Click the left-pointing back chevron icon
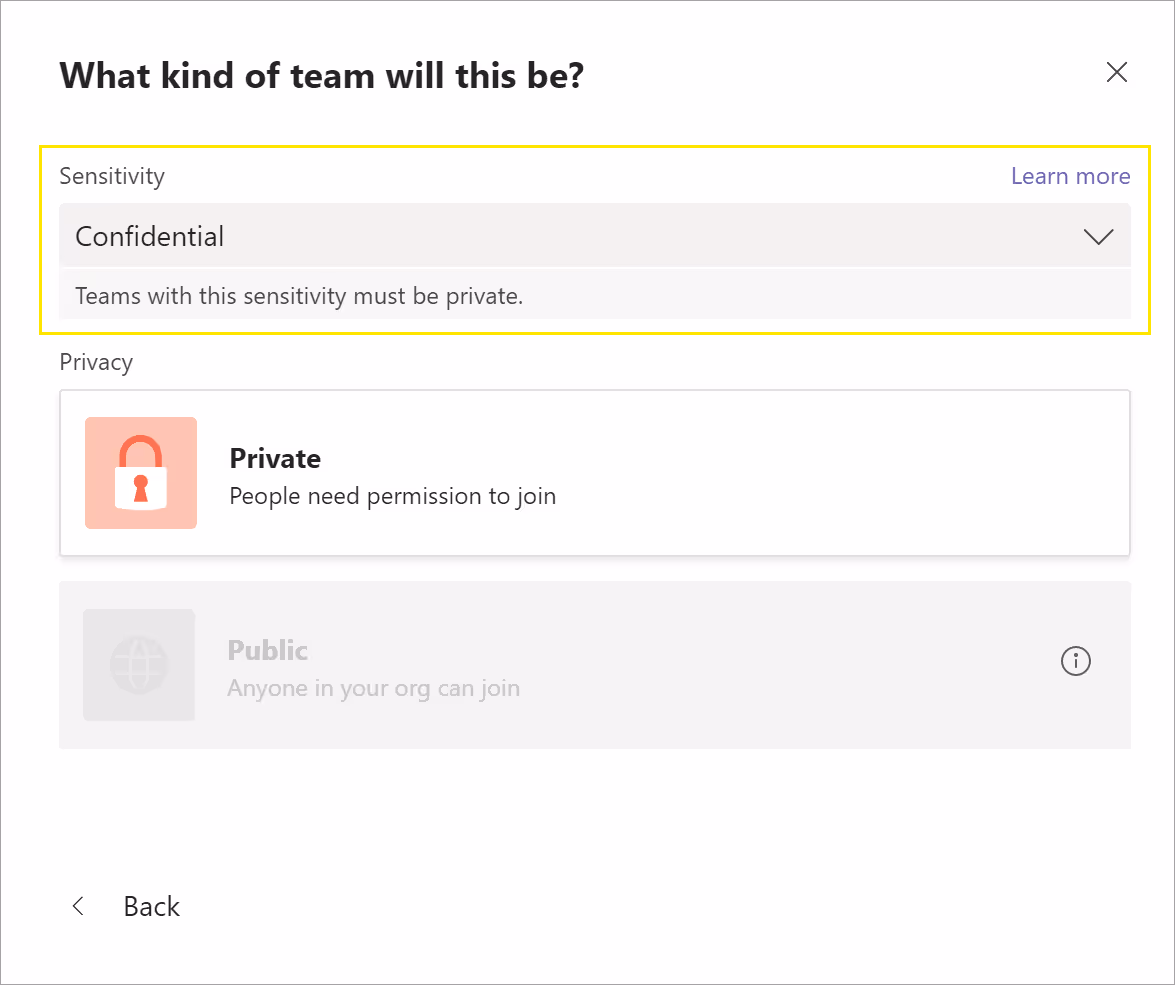 (x=78, y=906)
